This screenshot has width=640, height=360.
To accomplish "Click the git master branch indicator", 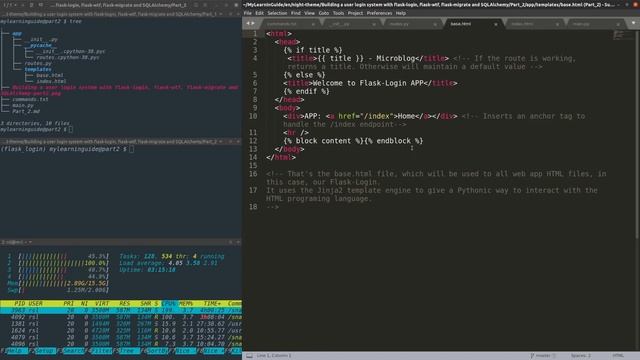I will coord(543,356).
